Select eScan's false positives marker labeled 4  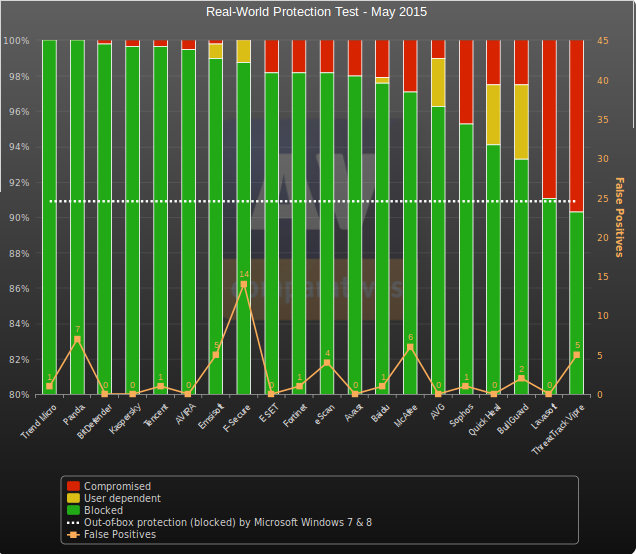(x=327, y=363)
